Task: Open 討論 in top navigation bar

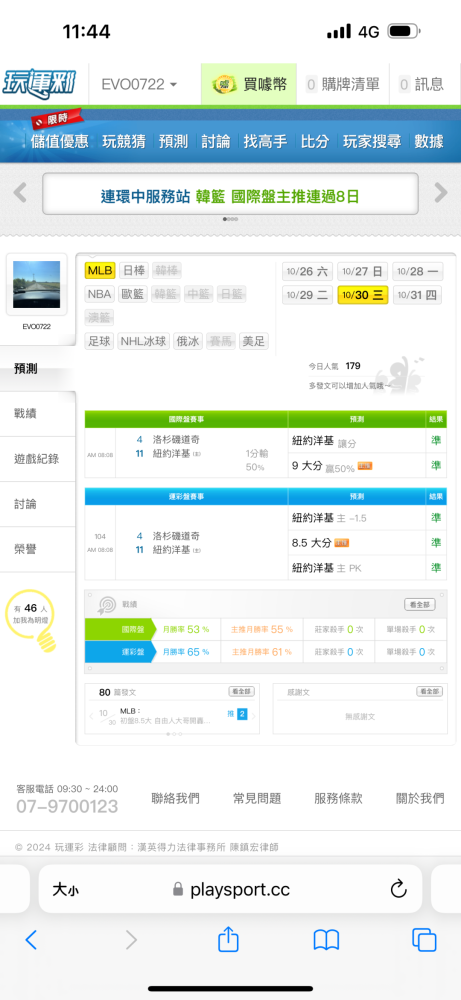Action: 216,141
